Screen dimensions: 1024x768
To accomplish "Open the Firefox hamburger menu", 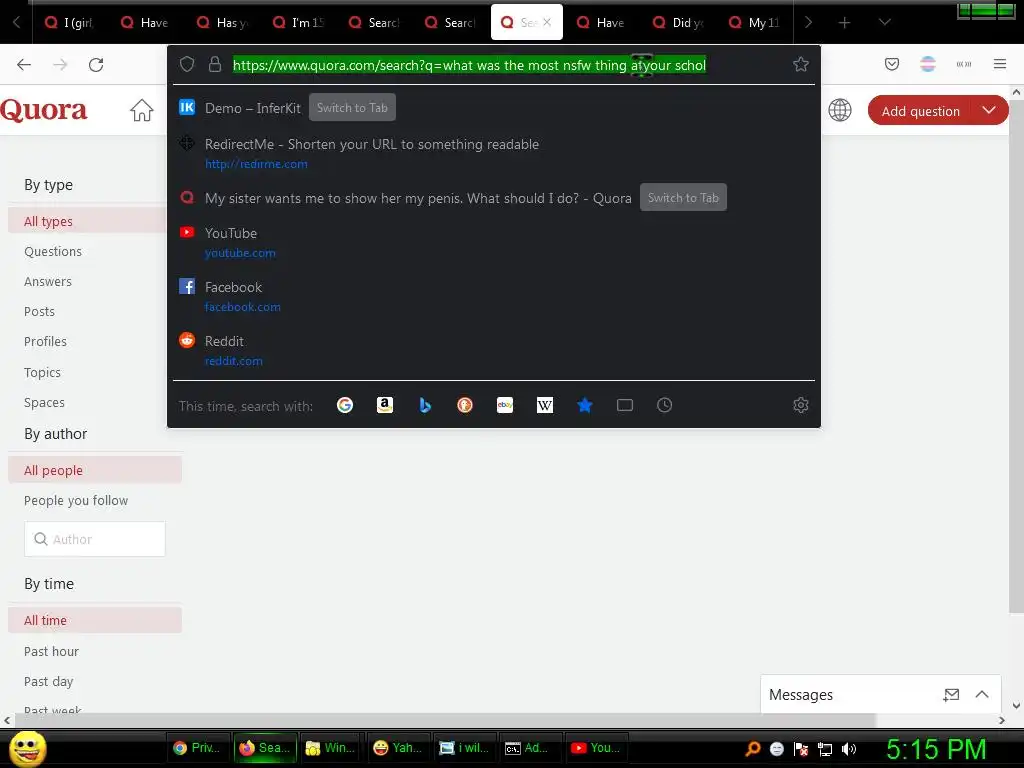I will pyautogui.click(x=1000, y=64).
